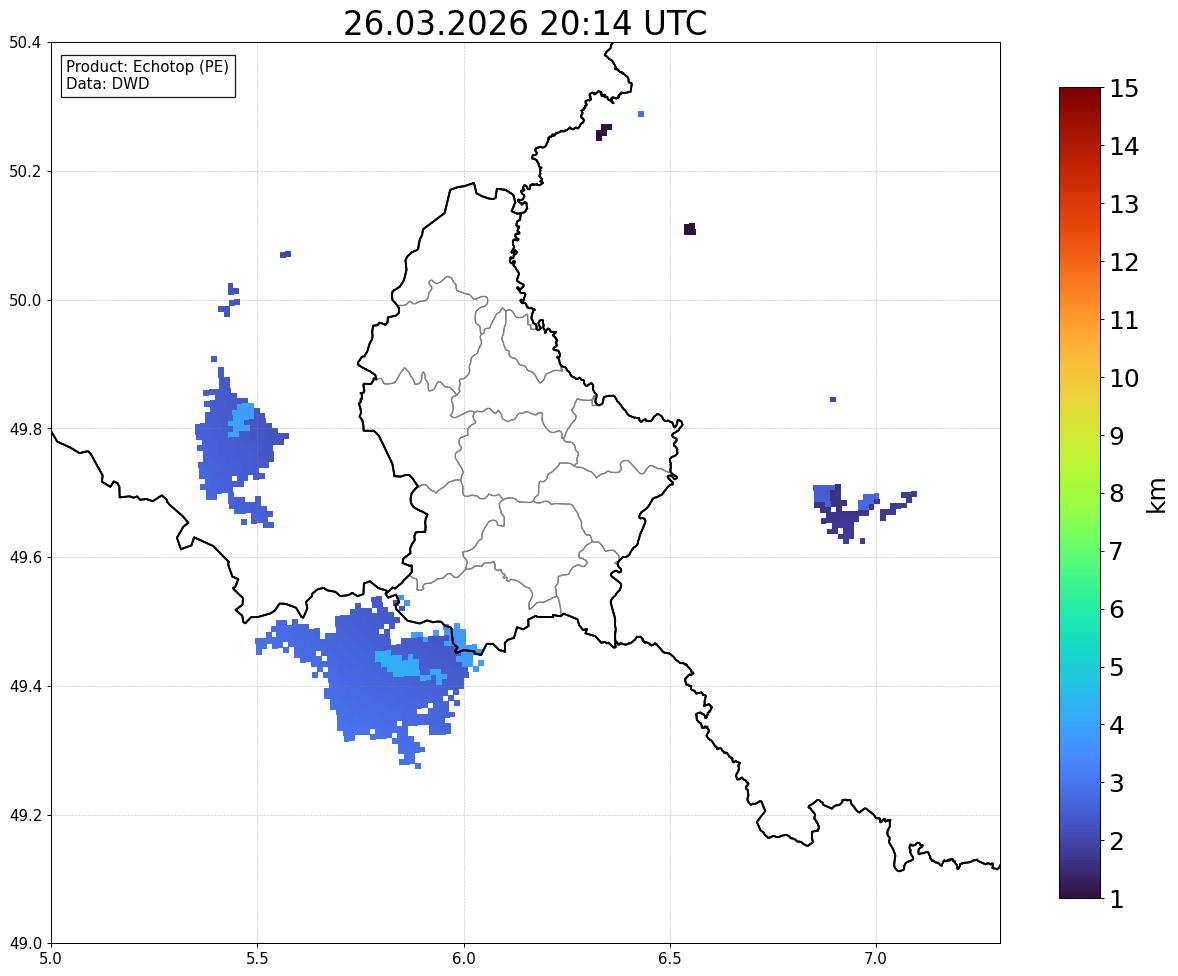Screen dimensions: 1178x976
Task: Click the y-axis label 49.6
Action: 25,557
